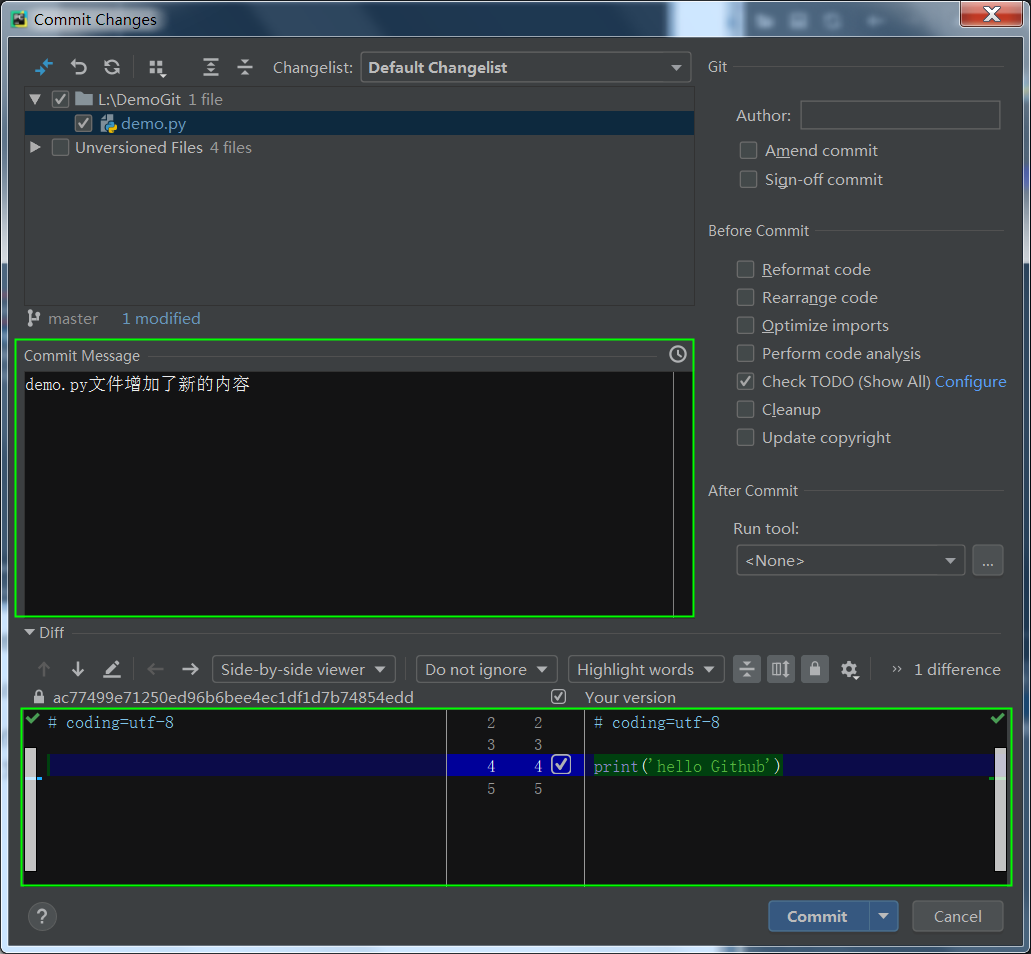The height and width of the screenshot is (954, 1031).
Task: Open the Side-by-side viewer dropdown
Action: point(303,669)
